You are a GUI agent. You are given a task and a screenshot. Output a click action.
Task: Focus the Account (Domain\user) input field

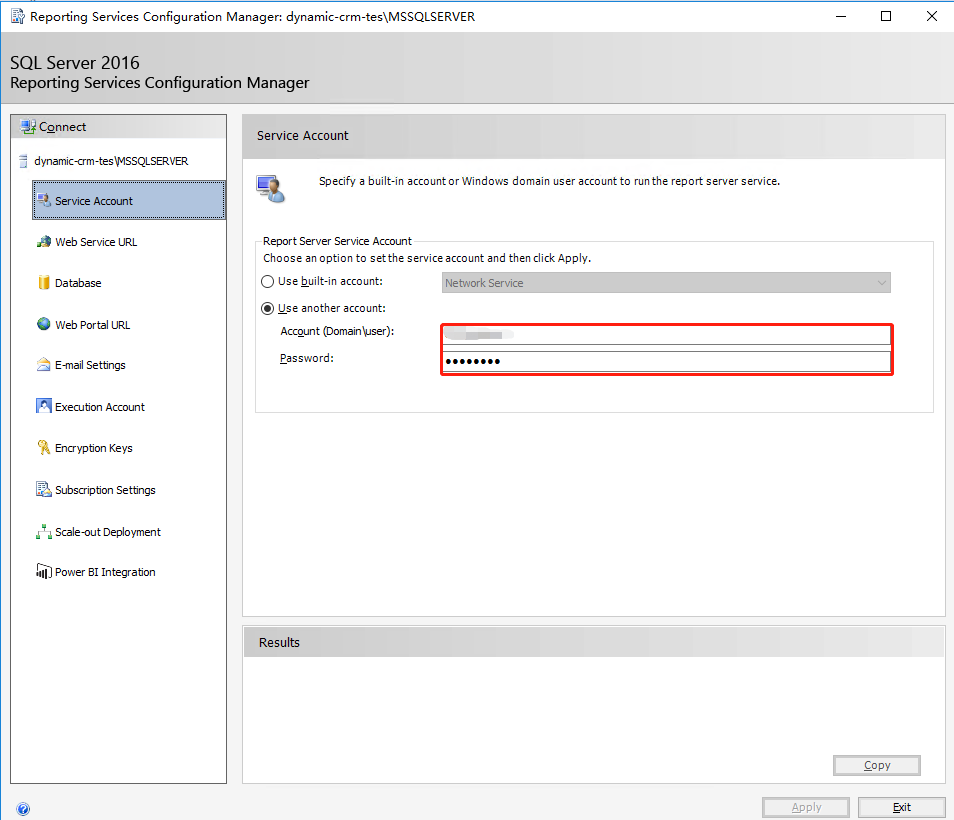(666, 334)
